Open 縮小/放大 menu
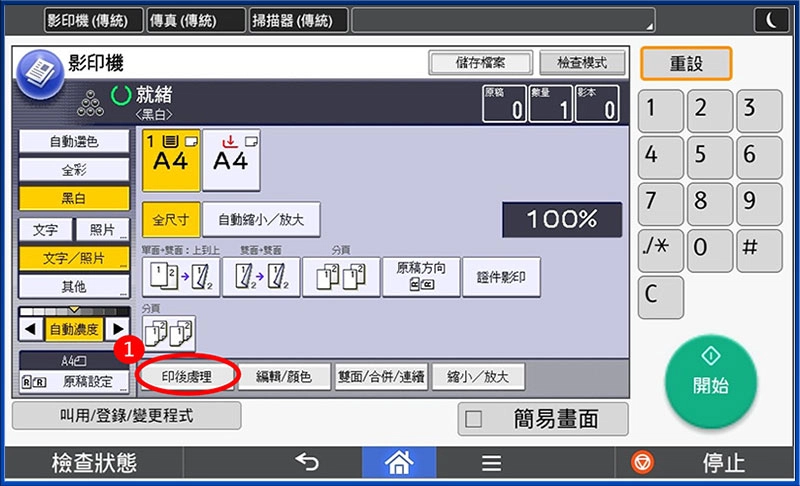This screenshot has width=800, height=486. pyautogui.click(x=478, y=377)
